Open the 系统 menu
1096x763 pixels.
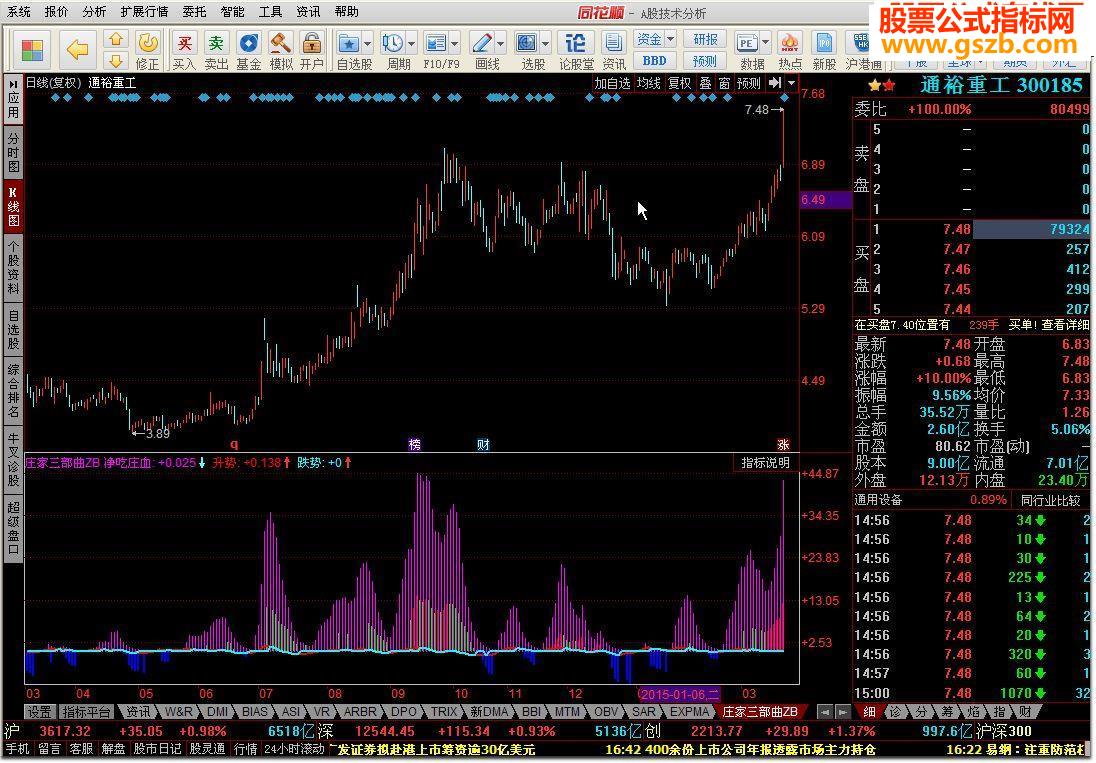click(x=19, y=12)
